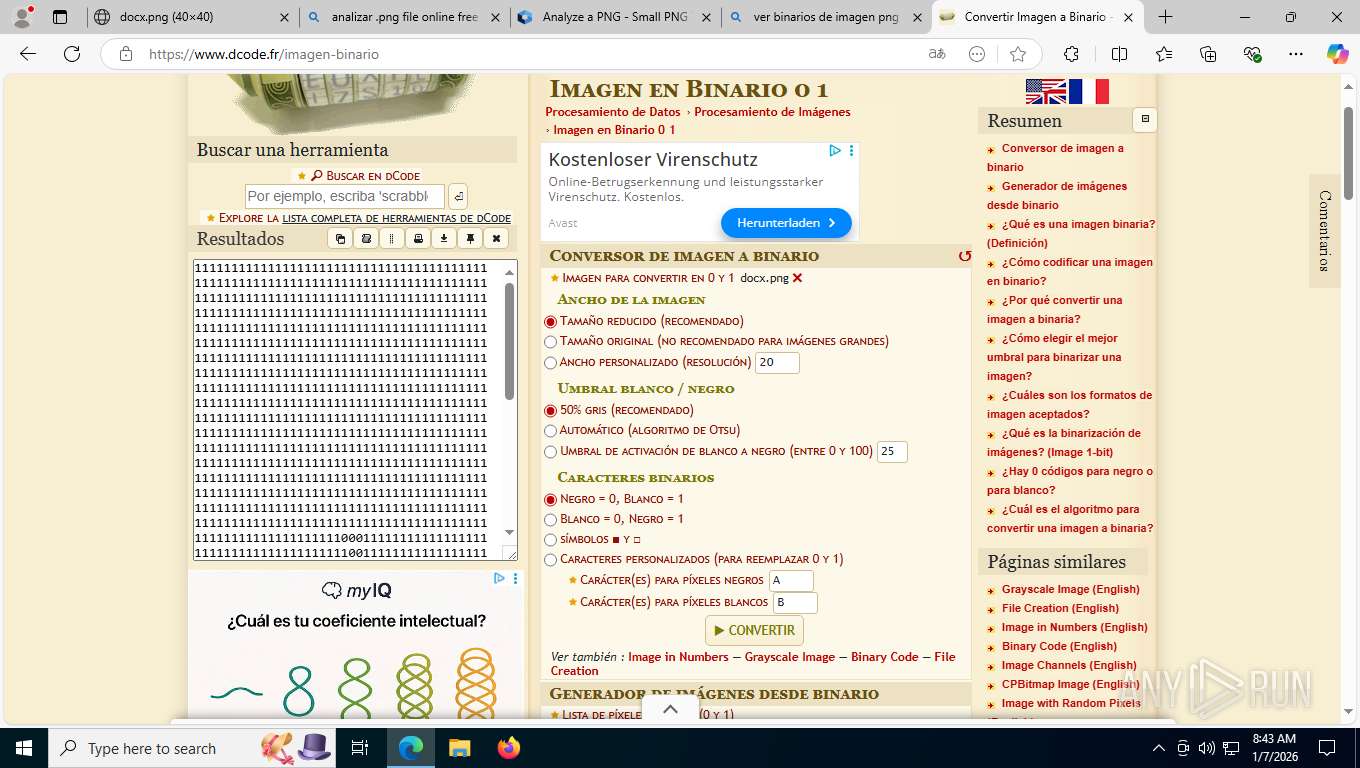Open Task View on taskbar
The width and height of the screenshot is (1360, 768).
click(x=360, y=748)
